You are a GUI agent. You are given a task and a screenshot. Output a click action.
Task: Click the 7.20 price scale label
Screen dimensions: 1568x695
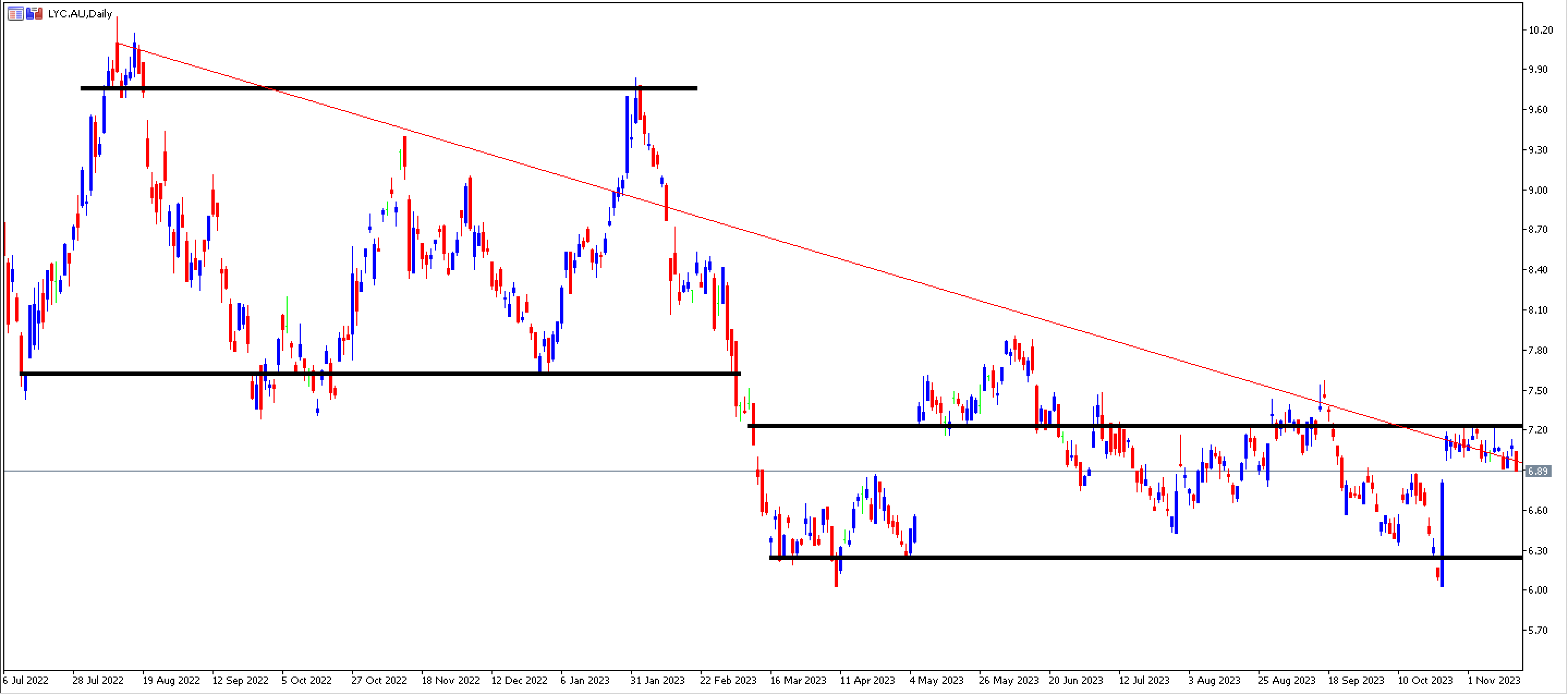(1537, 430)
